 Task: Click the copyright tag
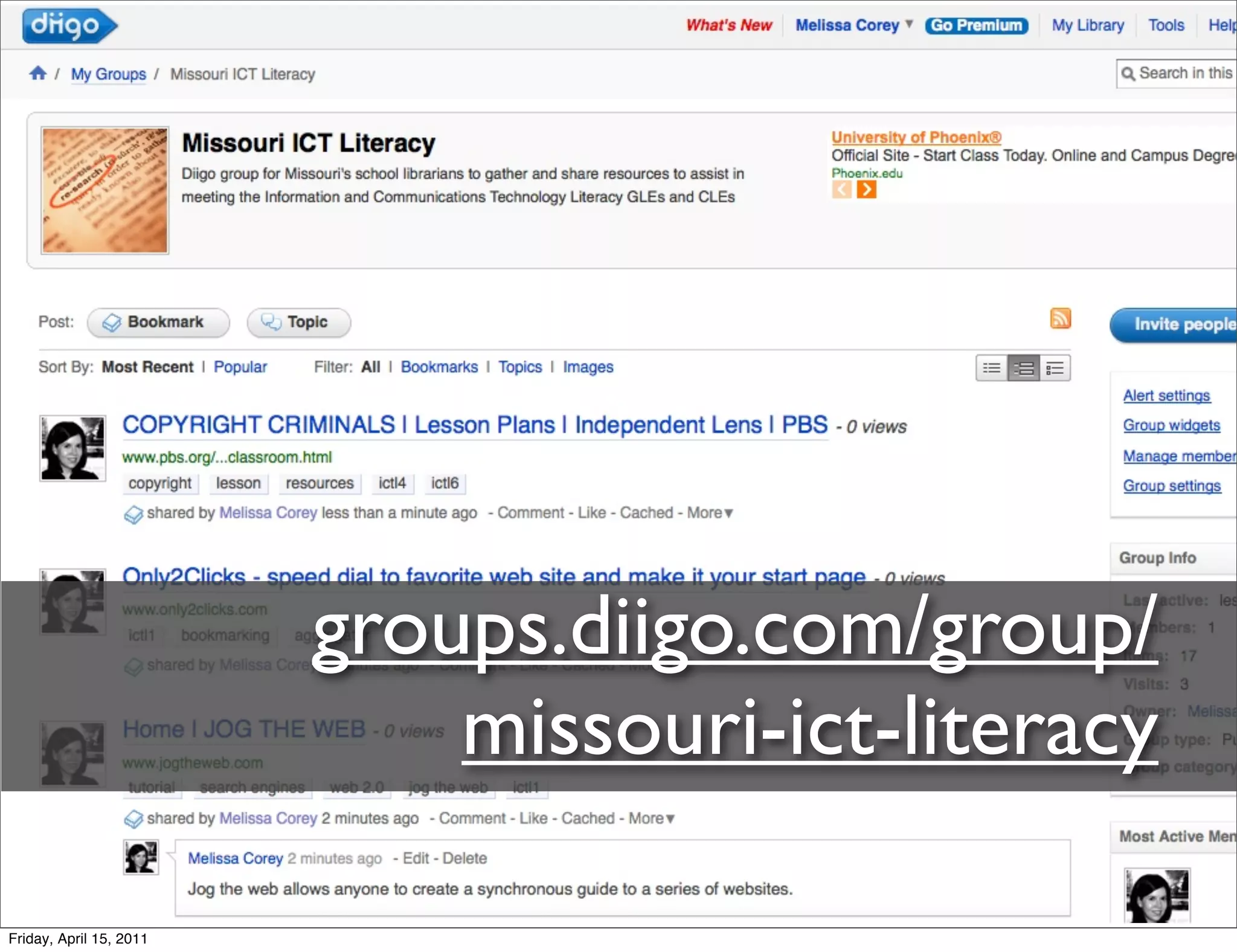click(x=160, y=483)
